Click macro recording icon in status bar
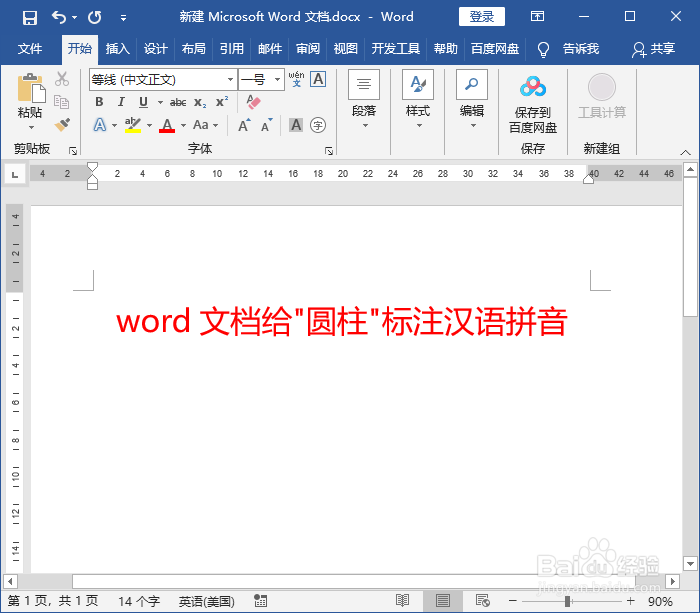 tap(261, 600)
